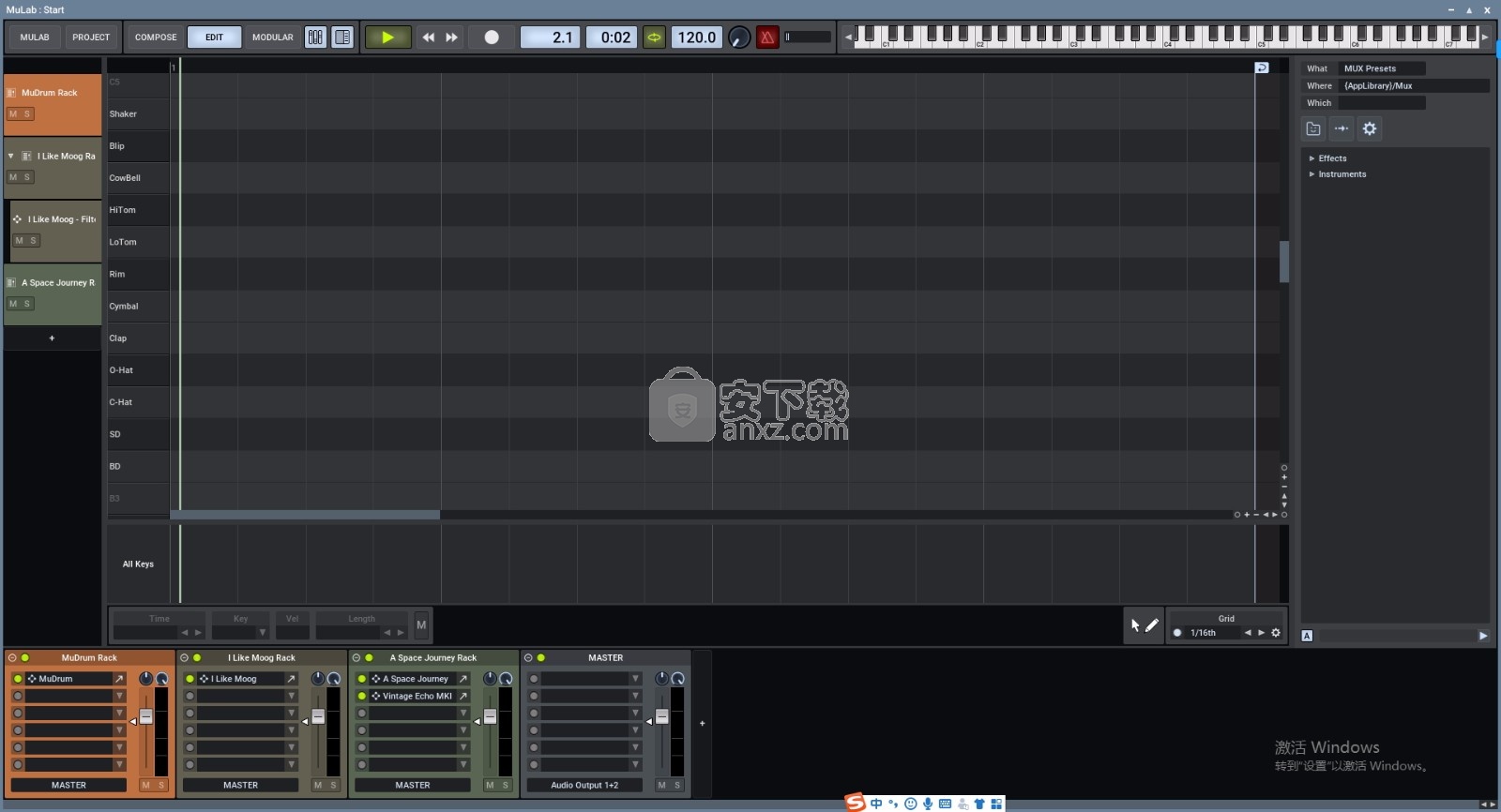1501x812 pixels.
Task: Click the vertical scrollbar of the note editor
Action: click(1284, 262)
